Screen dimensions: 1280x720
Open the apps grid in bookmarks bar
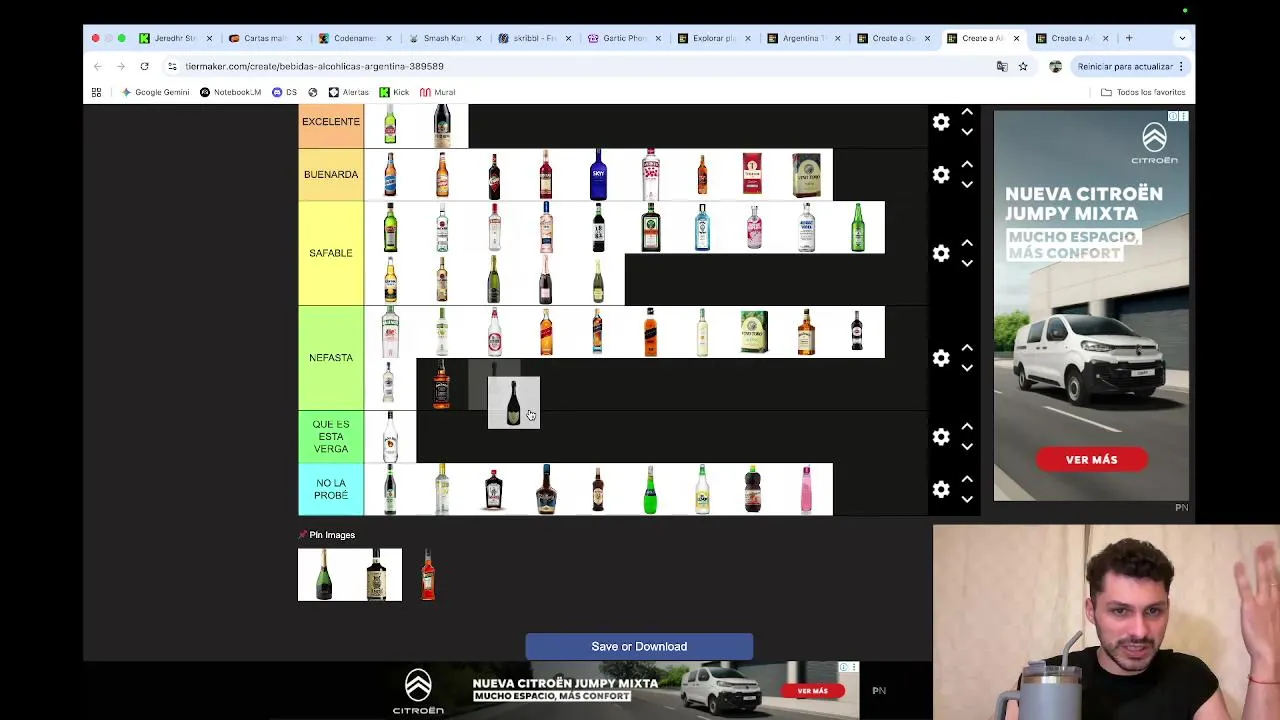click(x=96, y=92)
